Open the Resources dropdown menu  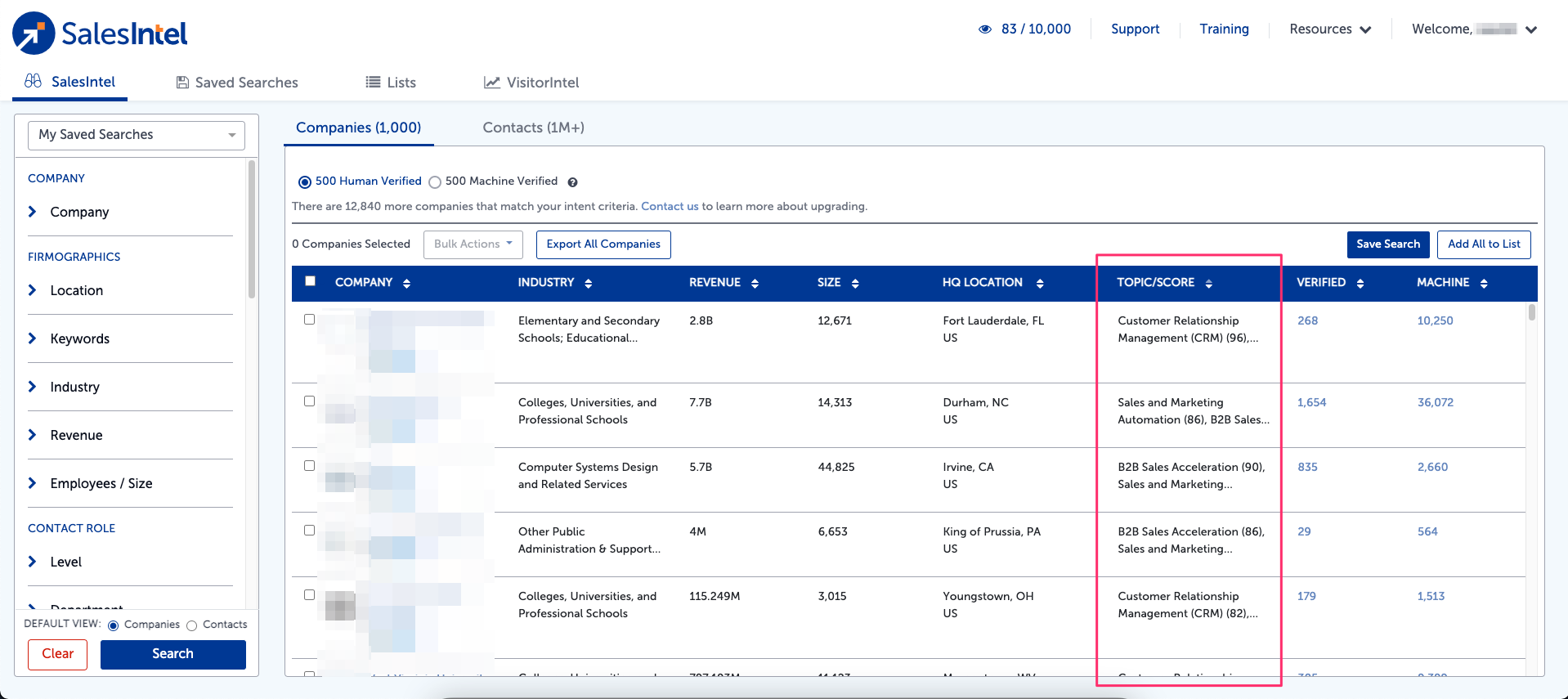[x=1330, y=29]
